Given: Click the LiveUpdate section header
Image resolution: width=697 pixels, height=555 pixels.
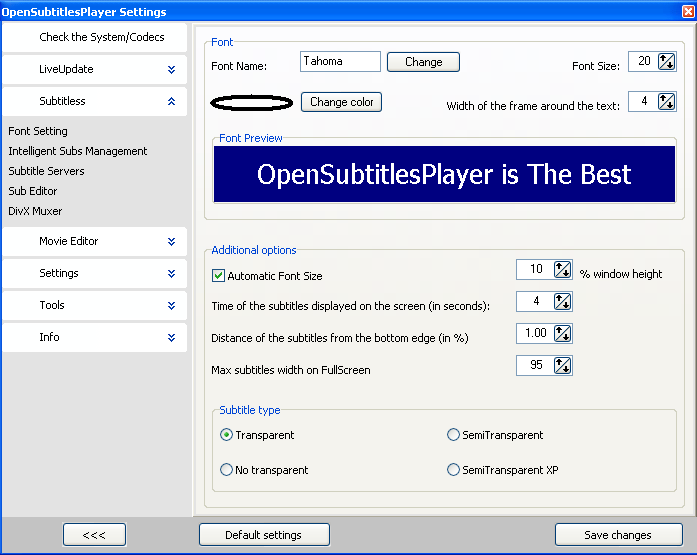Looking at the screenshot, I should pos(95,69).
